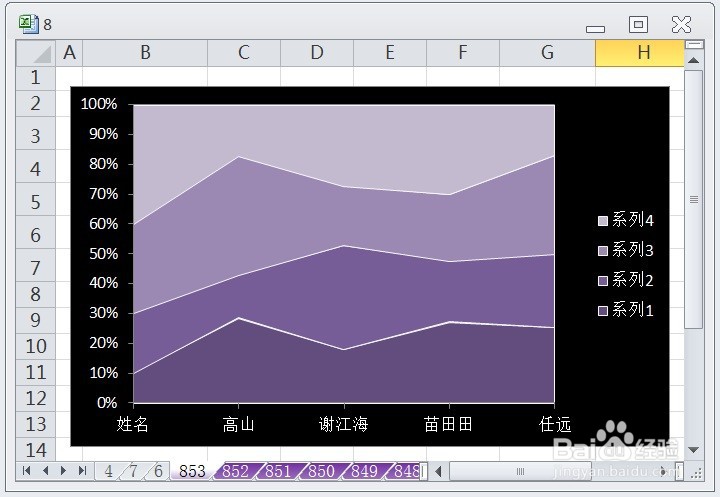Select the 系列4 legend label
Image resolution: width=720 pixels, height=497 pixels.
[x=633, y=220]
